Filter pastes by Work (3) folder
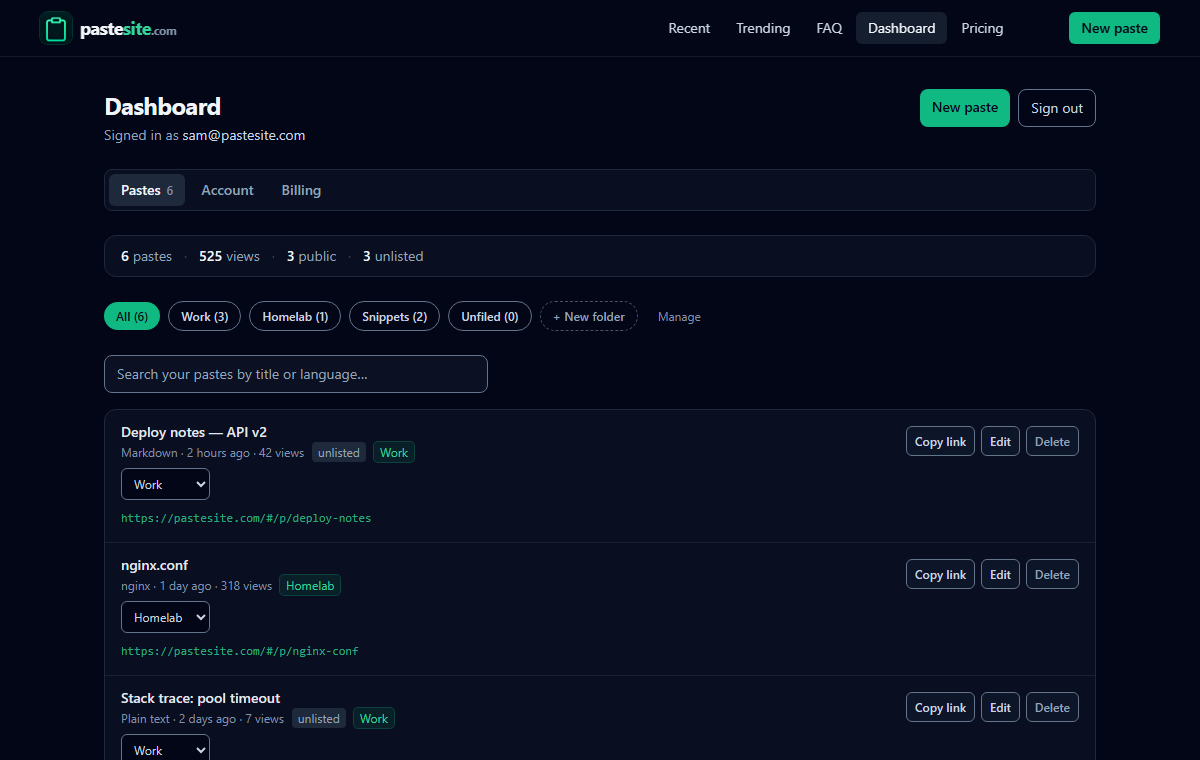This screenshot has height=760, width=1200. click(x=205, y=316)
